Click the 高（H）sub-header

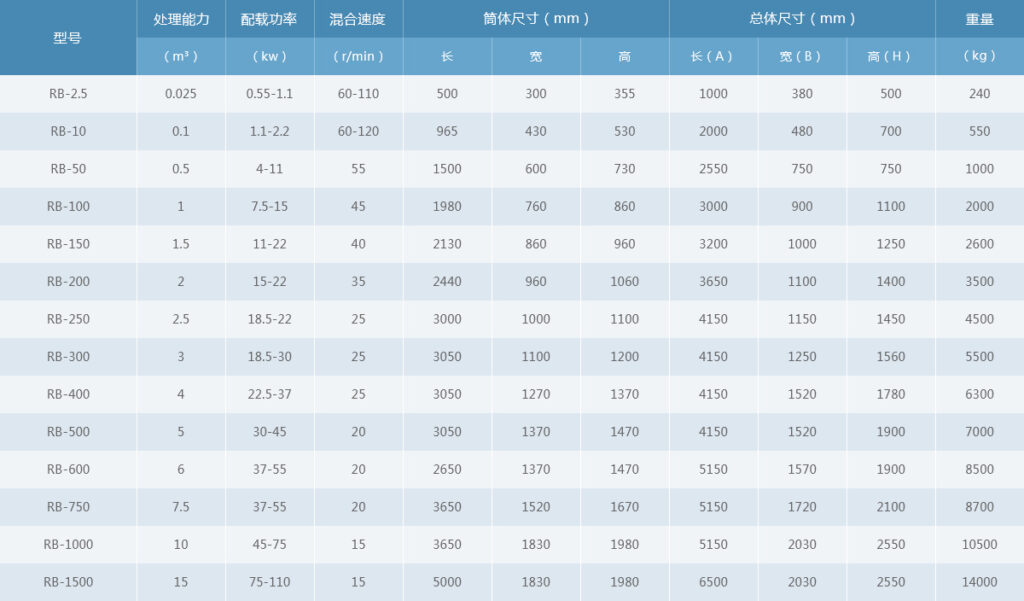point(890,57)
